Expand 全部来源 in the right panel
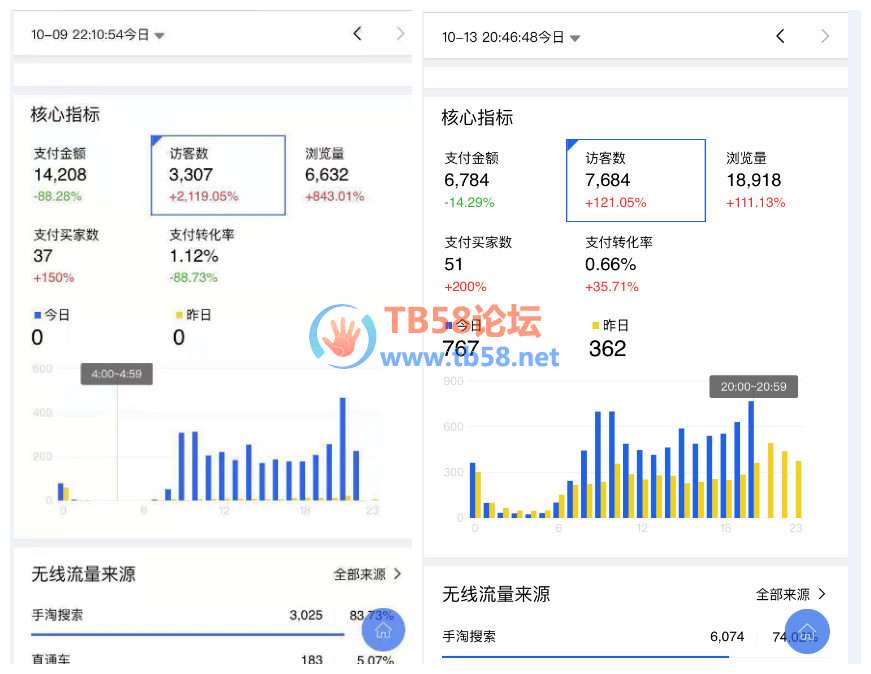871x674 pixels. (x=790, y=594)
